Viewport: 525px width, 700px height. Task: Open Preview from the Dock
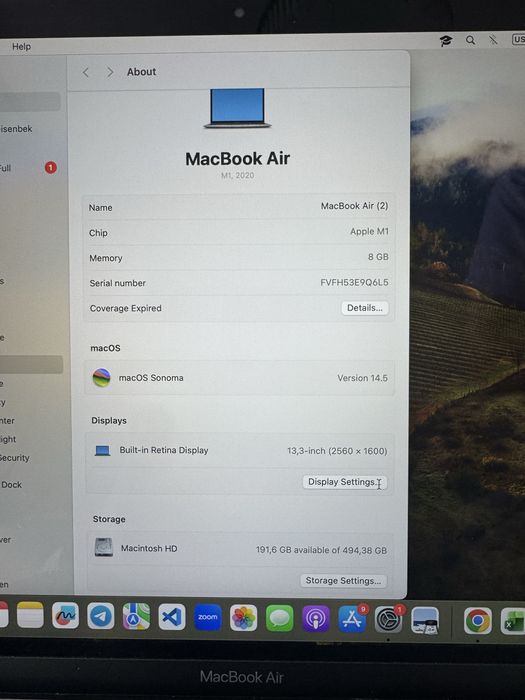425,620
